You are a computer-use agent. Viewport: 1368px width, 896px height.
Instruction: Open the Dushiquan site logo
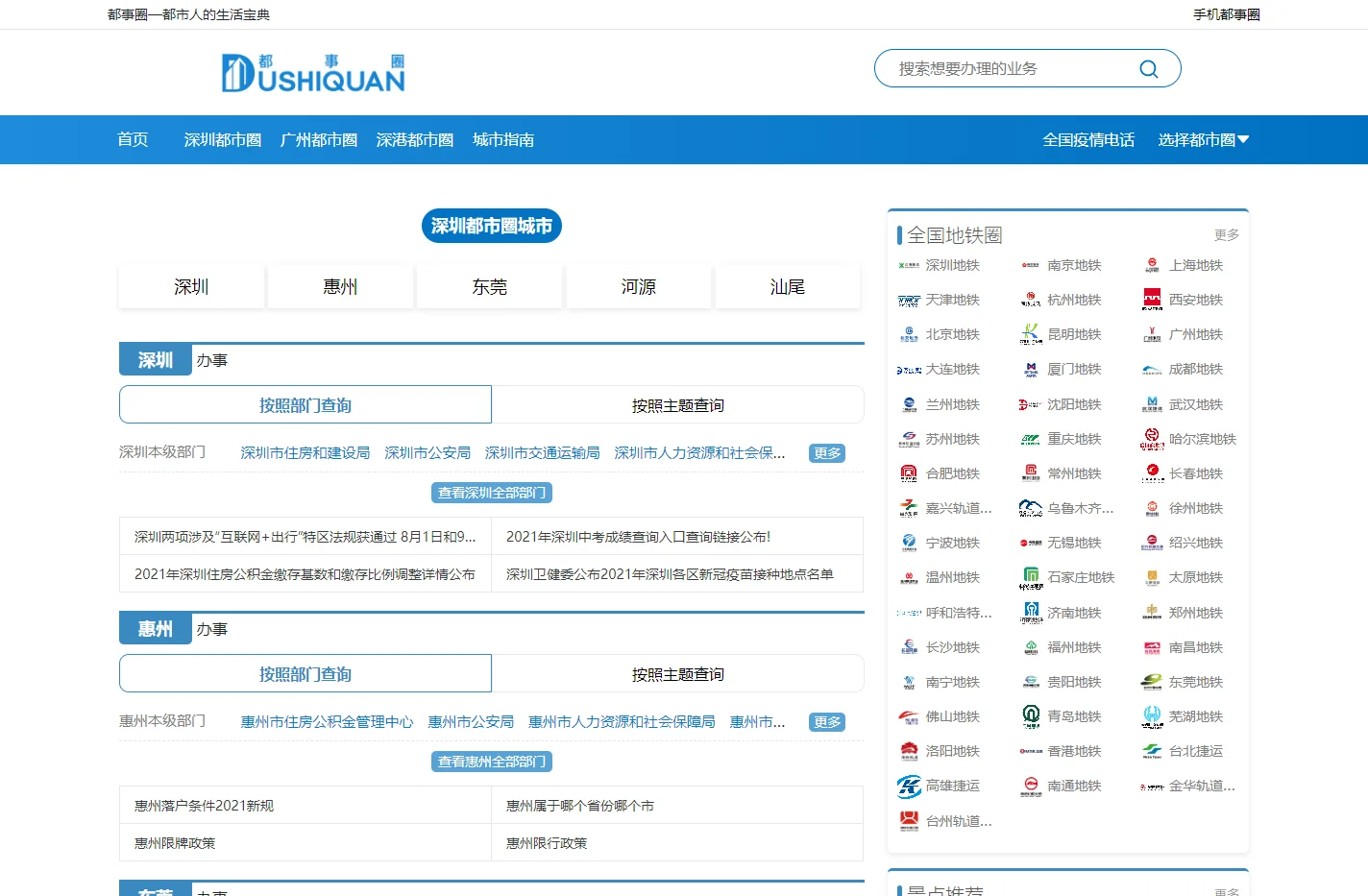[x=313, y=73]
